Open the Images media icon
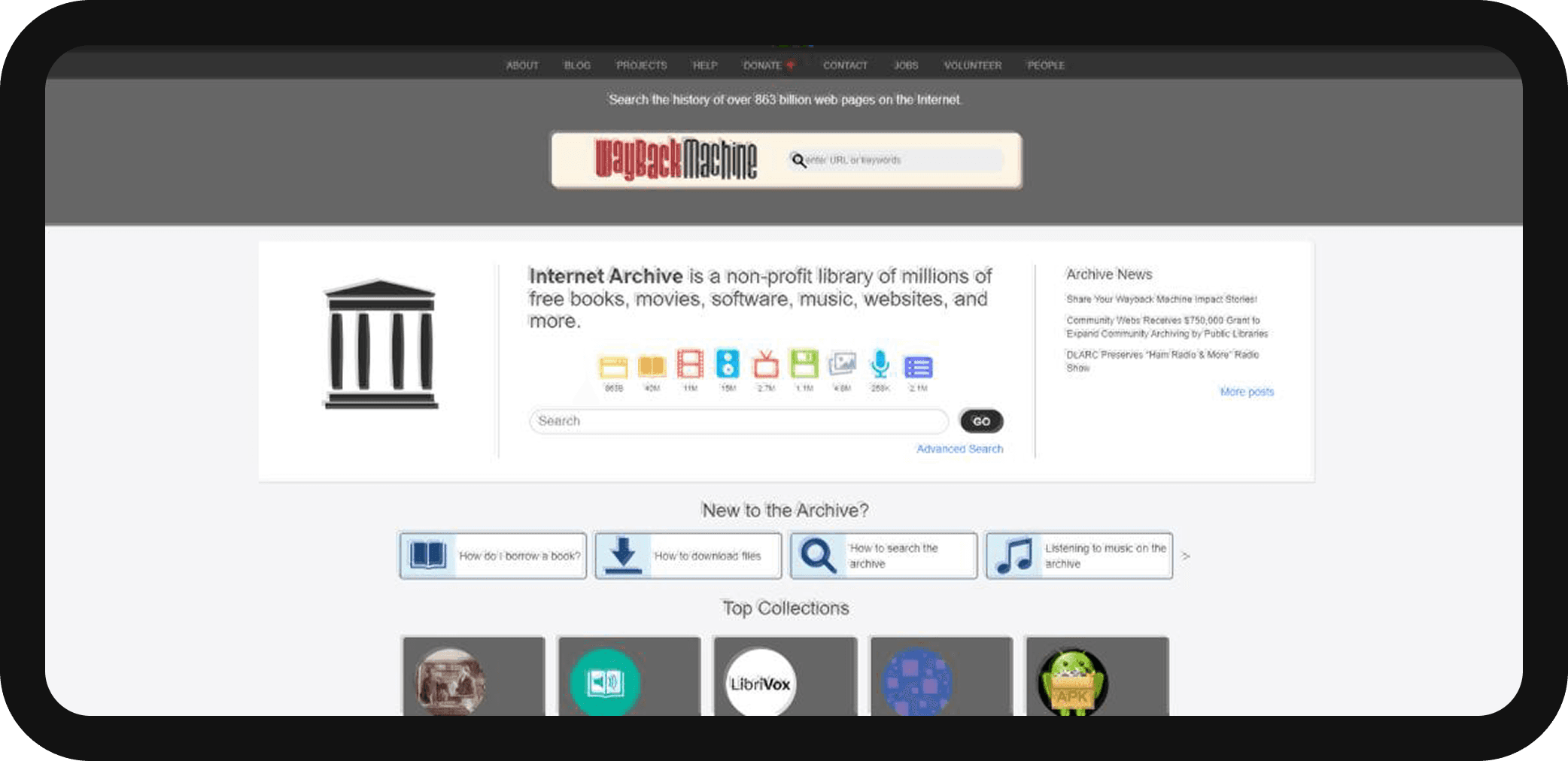The width and height of the screenshot is (1568, 761). 842,365
